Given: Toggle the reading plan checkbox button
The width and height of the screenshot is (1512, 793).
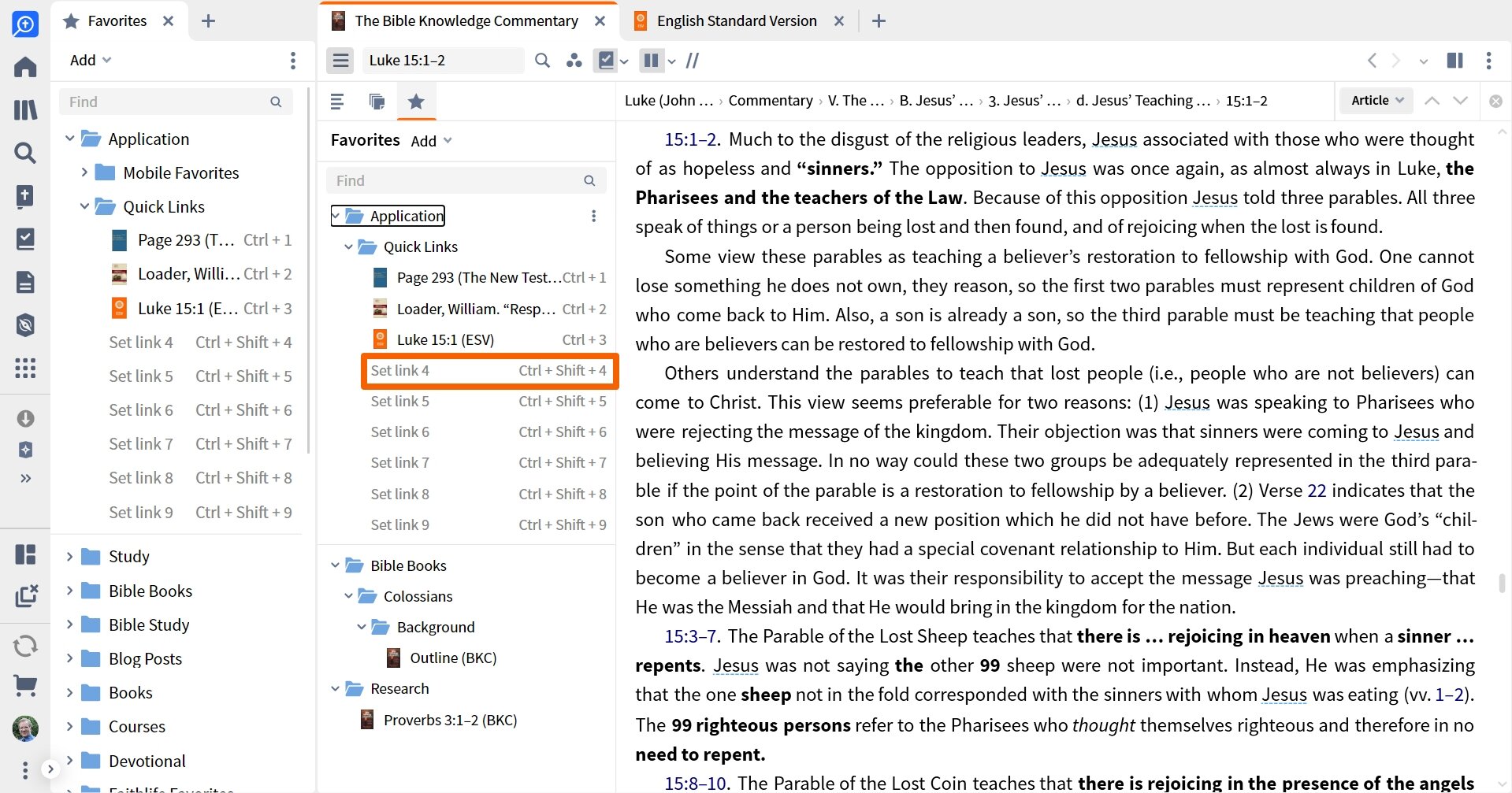Looking at the screenshot, I should tap(605, 61).
